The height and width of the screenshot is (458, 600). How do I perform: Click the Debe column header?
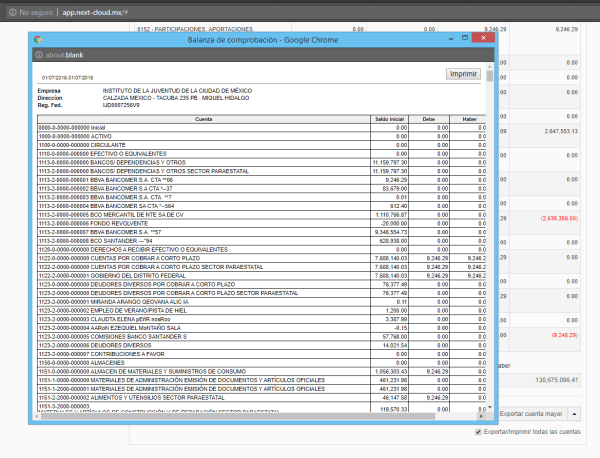pos(428,118)
